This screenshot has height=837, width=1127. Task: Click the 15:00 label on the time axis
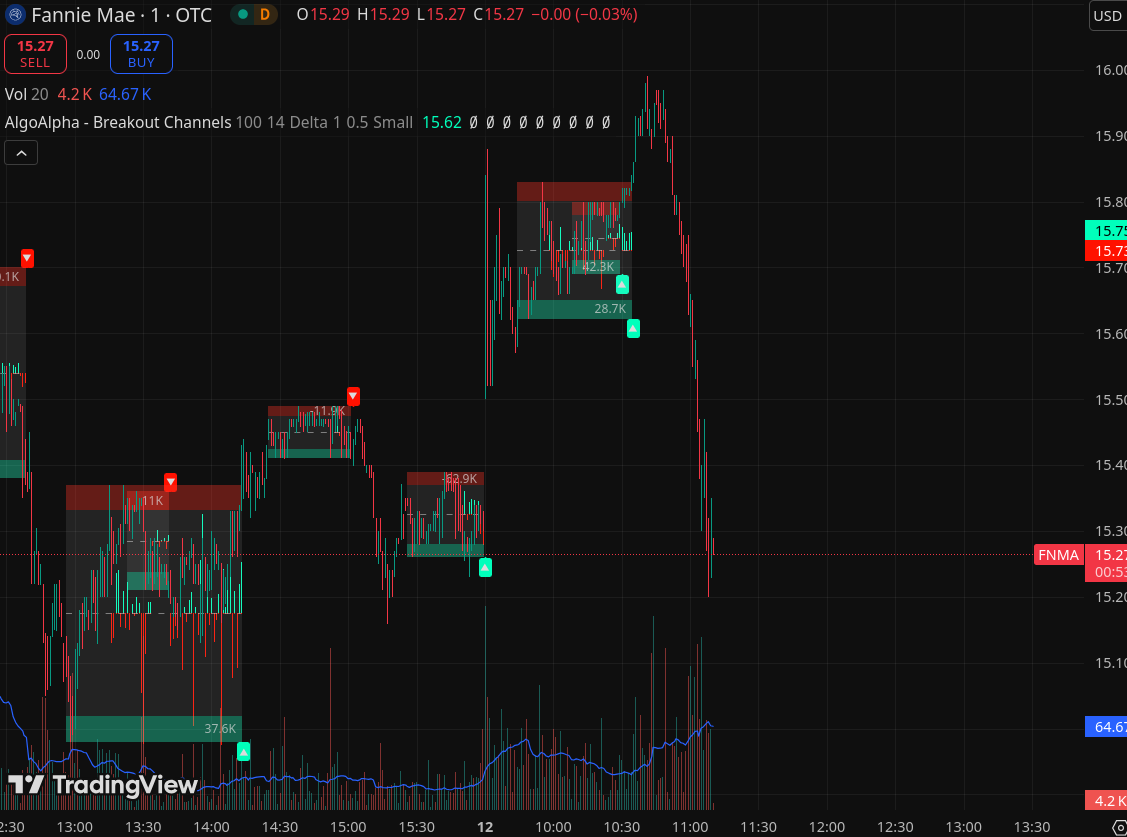pos(348,827)
